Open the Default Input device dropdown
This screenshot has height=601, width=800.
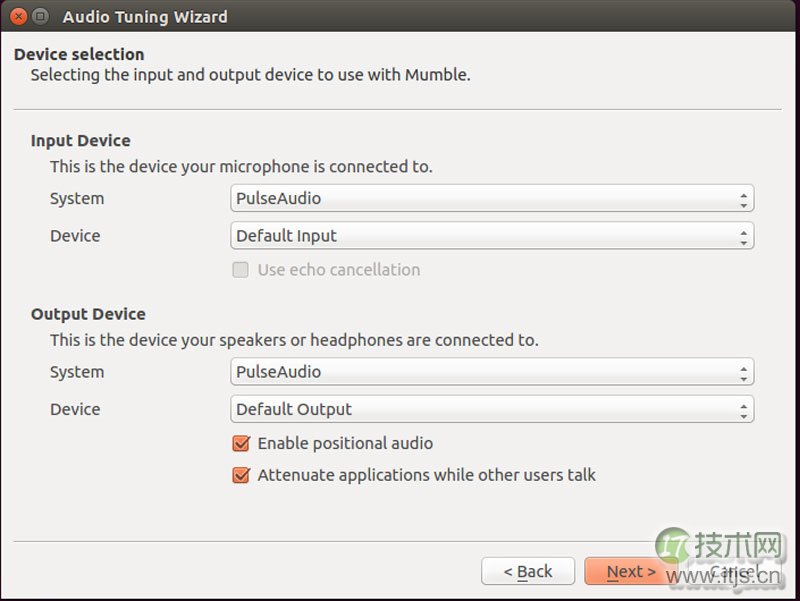click(492, 236)
